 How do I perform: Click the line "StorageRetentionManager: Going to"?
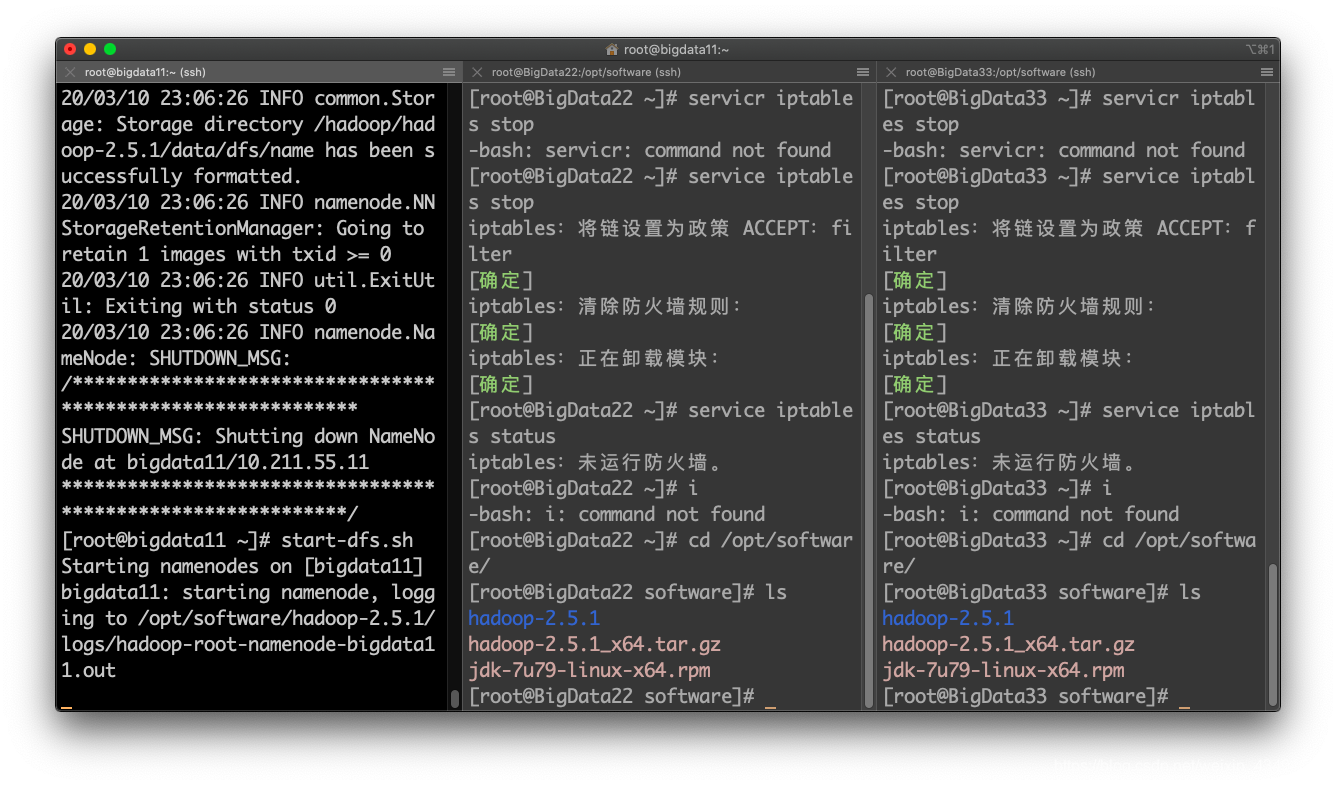243,228
